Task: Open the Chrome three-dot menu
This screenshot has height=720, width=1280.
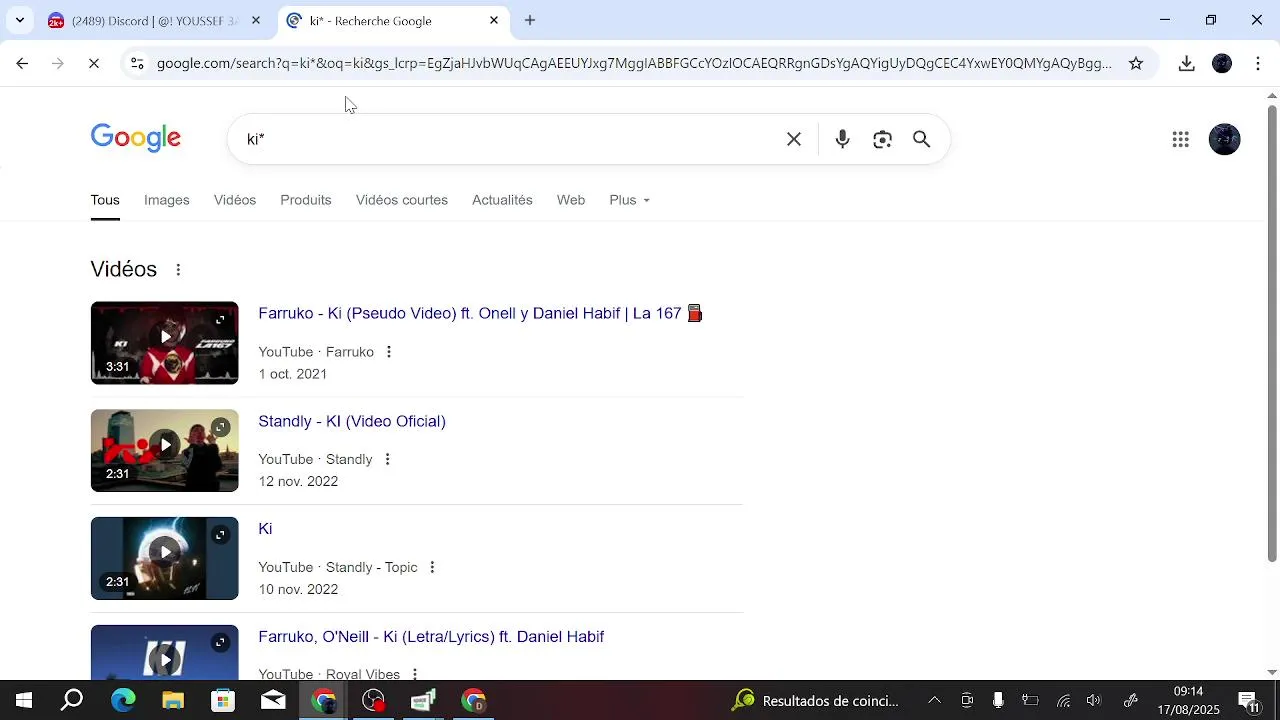Action: pos(1258,63)
